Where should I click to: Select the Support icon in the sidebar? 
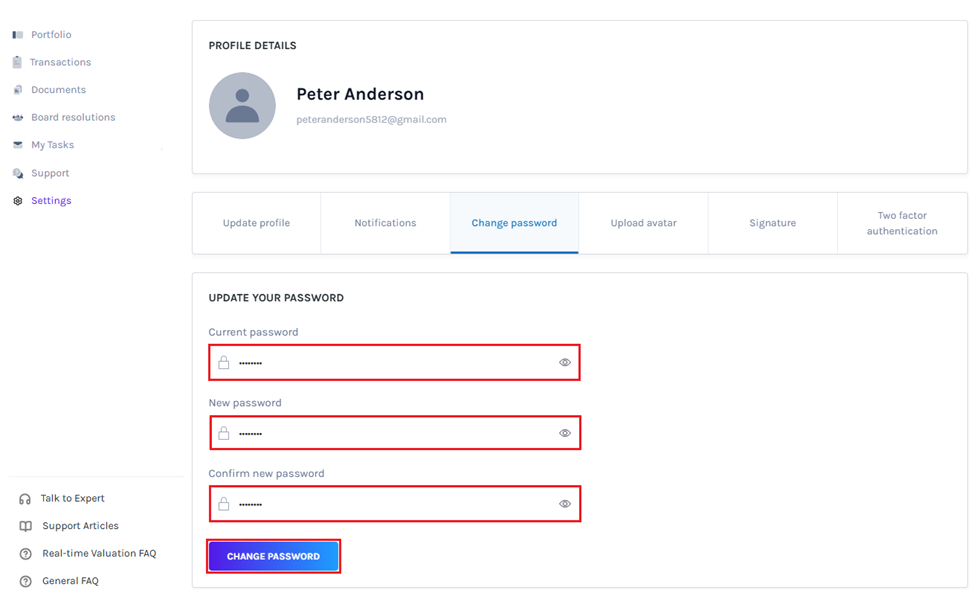pyautogui.click(x=16, y=172)
